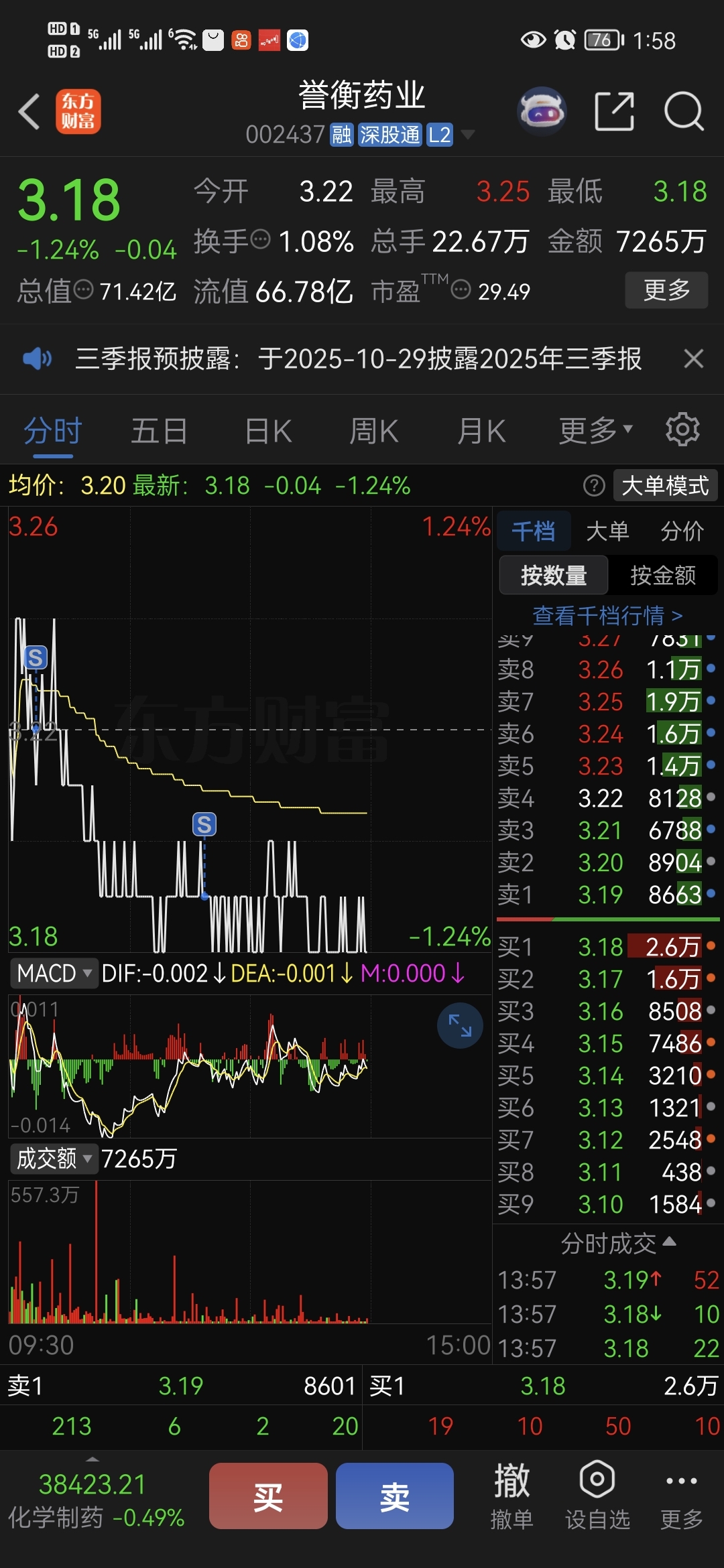Tap the upper S sell marker on chart

tap(36, 657)
